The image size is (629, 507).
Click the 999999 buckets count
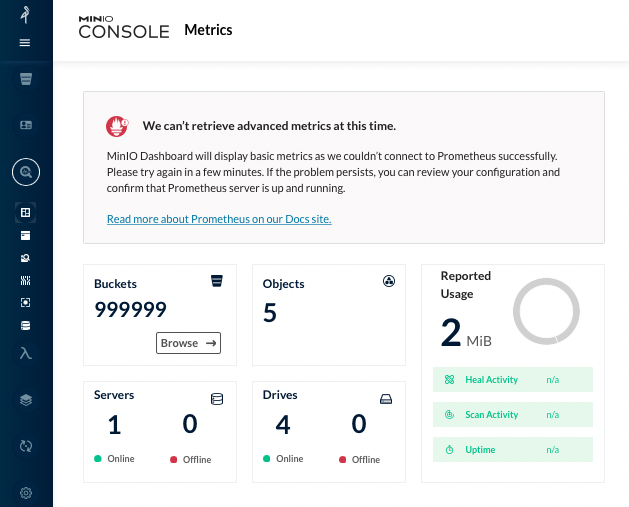(x=130, y=309)
